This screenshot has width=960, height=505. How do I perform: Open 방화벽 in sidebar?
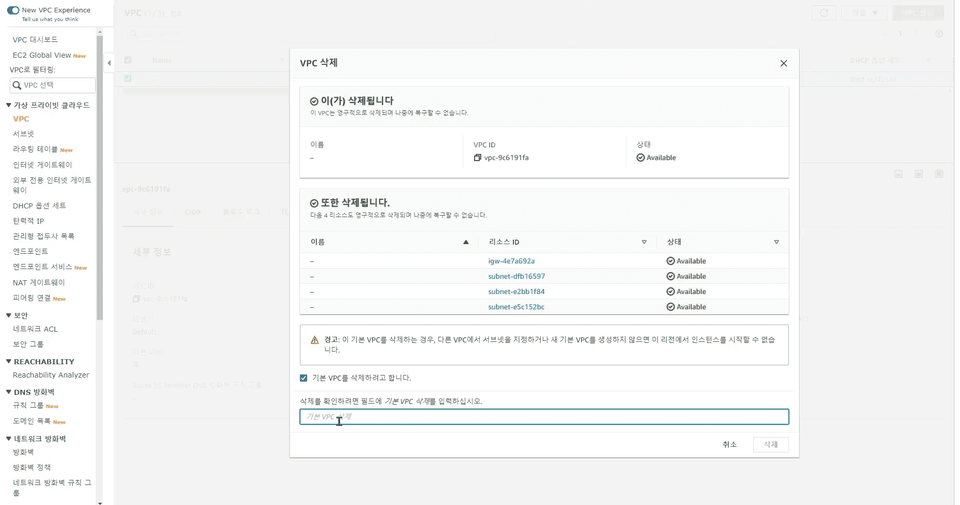coord(23,452)
